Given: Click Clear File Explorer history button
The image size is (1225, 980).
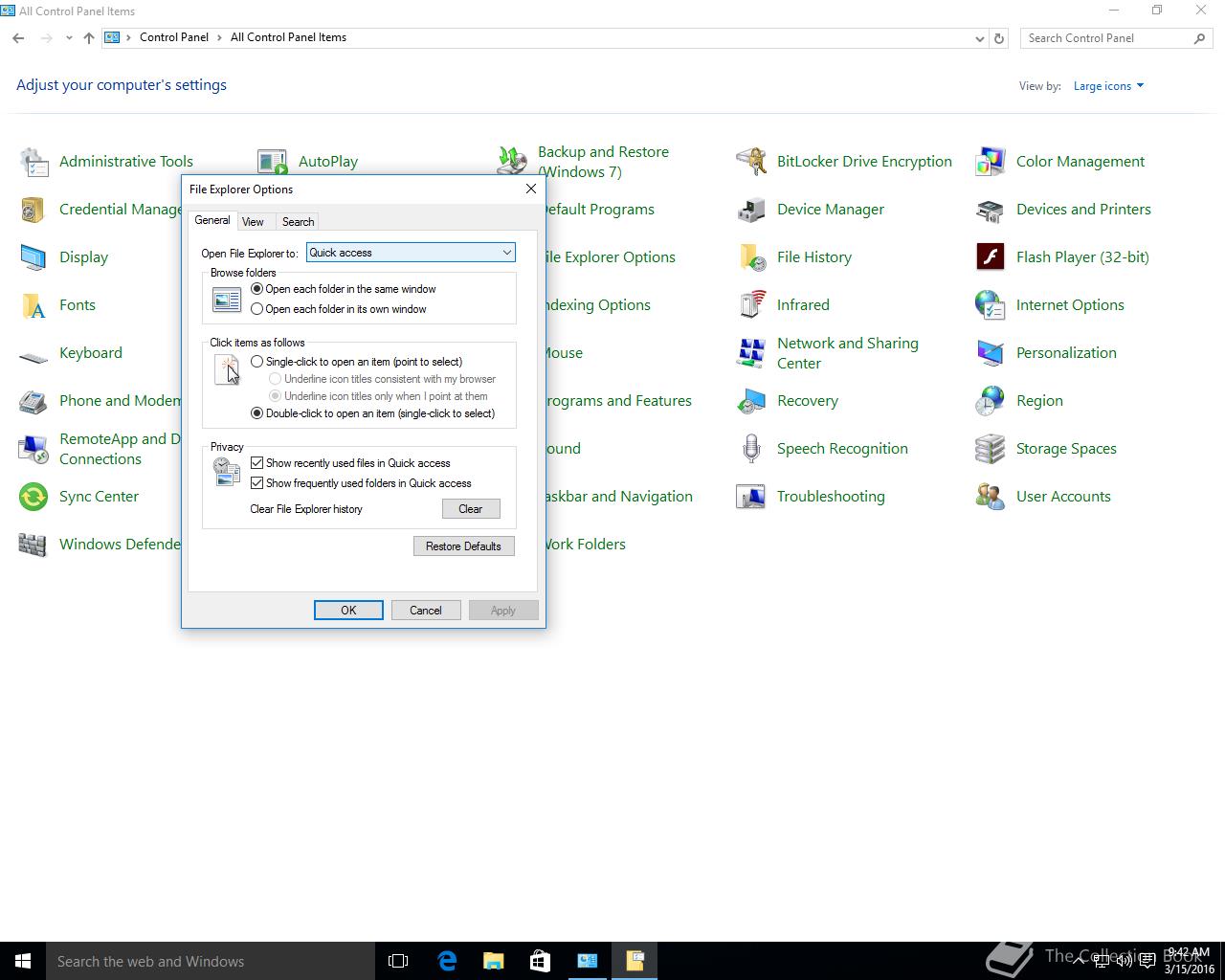Looking at the screenshot, I should [x=471, y=509].
